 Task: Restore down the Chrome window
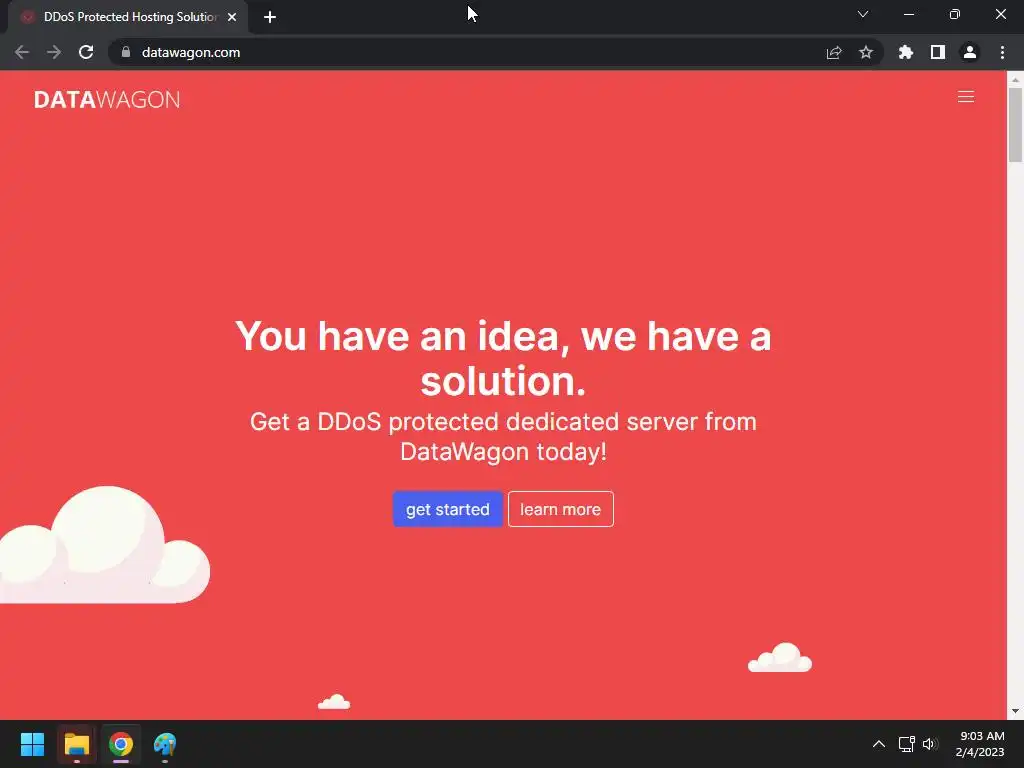tap(955, 14)
